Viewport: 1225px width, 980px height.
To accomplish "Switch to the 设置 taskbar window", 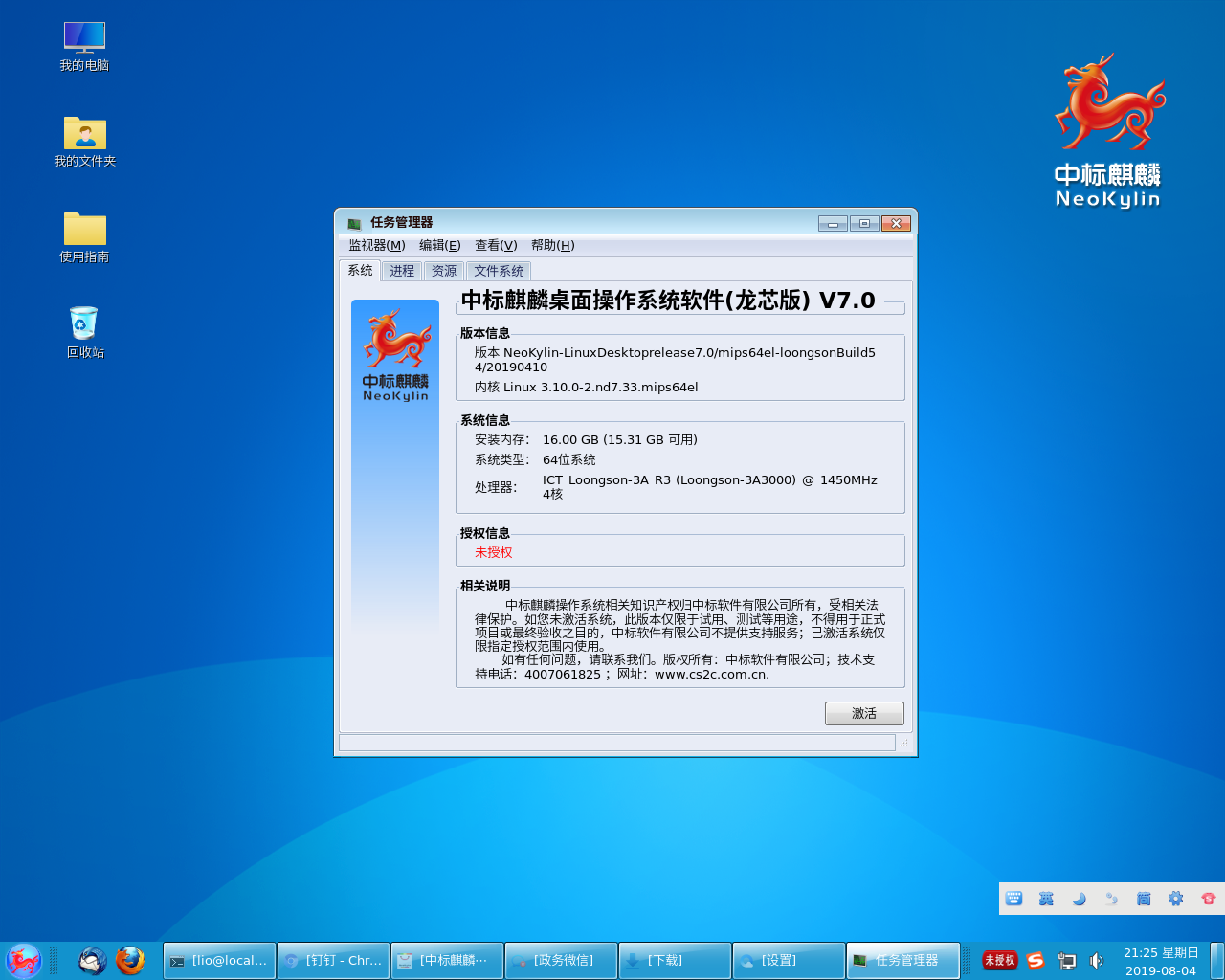I will pos(789,961).
